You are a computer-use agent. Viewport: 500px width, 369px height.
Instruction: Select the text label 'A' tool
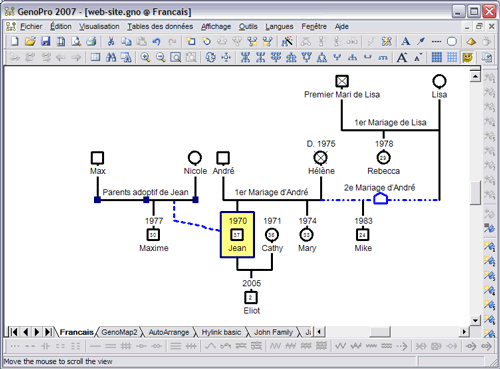point(406,42)
